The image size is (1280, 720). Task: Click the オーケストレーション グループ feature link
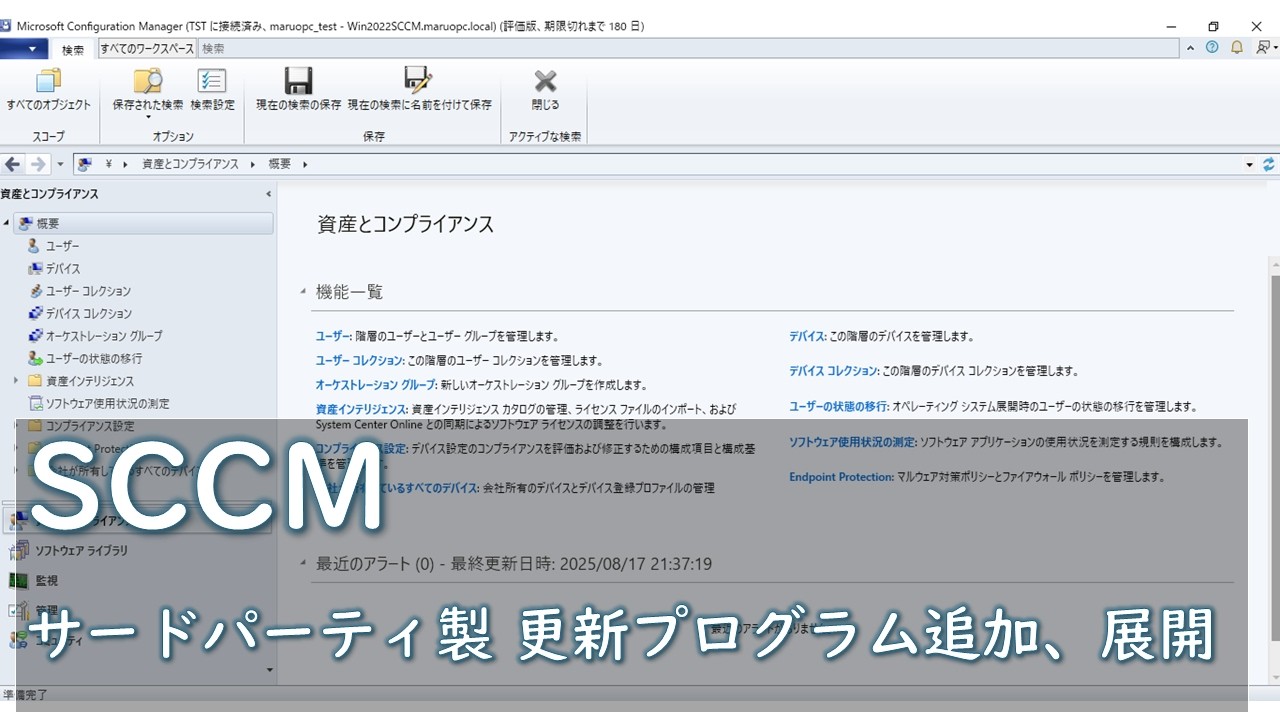(x=375, y=385)
